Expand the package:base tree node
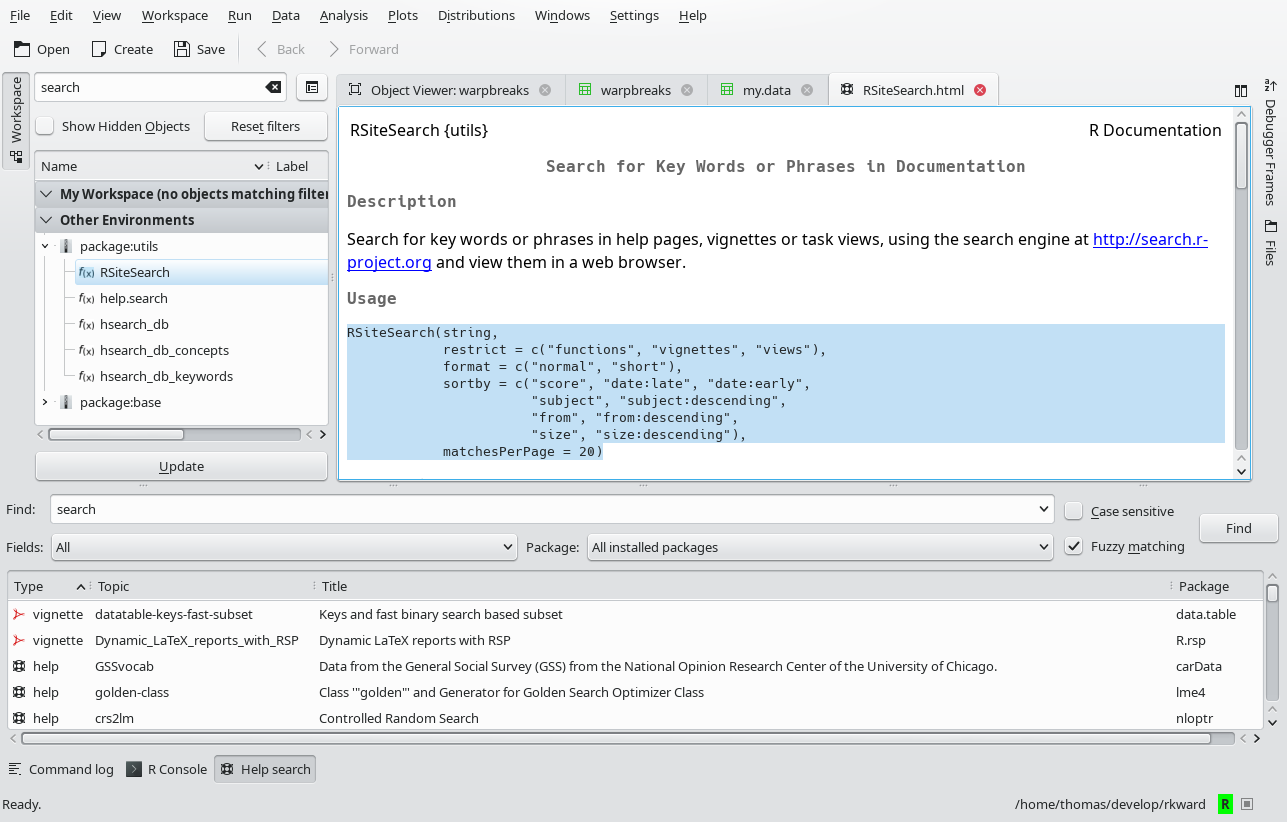Viewport: 1287px width, 822px height. [45, 402]
